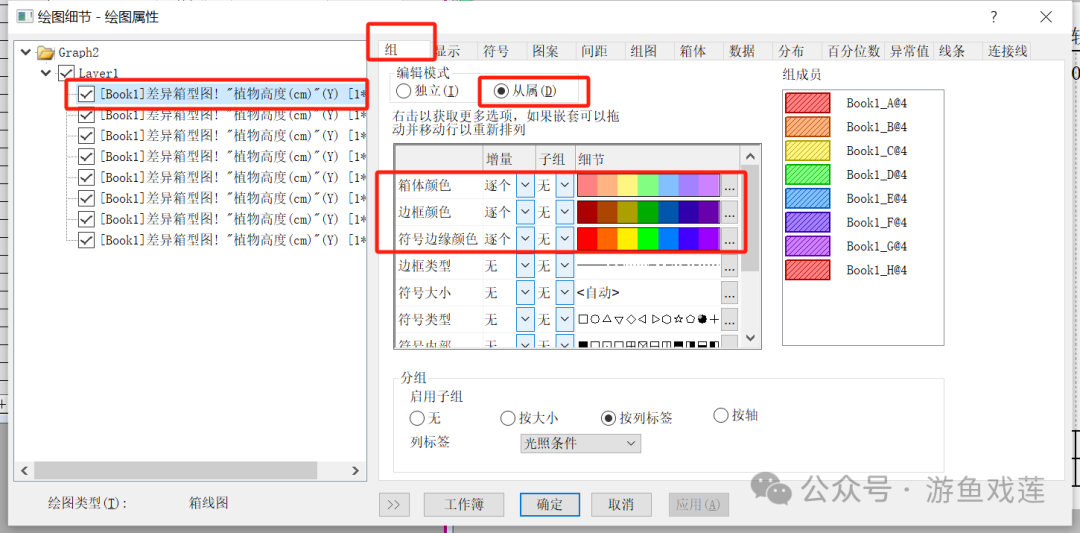Toggle the Layer1 checkbox

[67, 73]
